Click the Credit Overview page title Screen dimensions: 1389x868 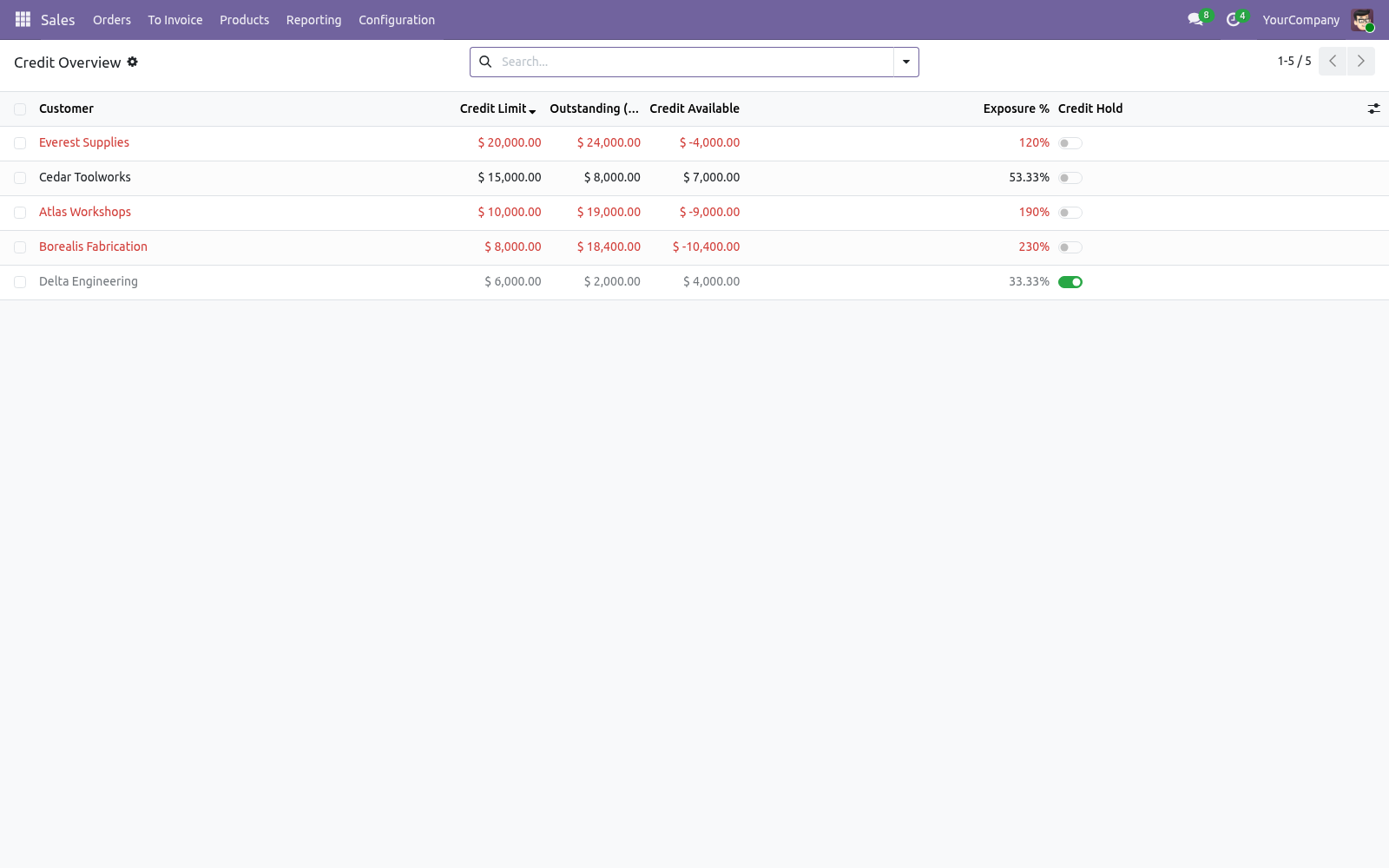(68, 62)
